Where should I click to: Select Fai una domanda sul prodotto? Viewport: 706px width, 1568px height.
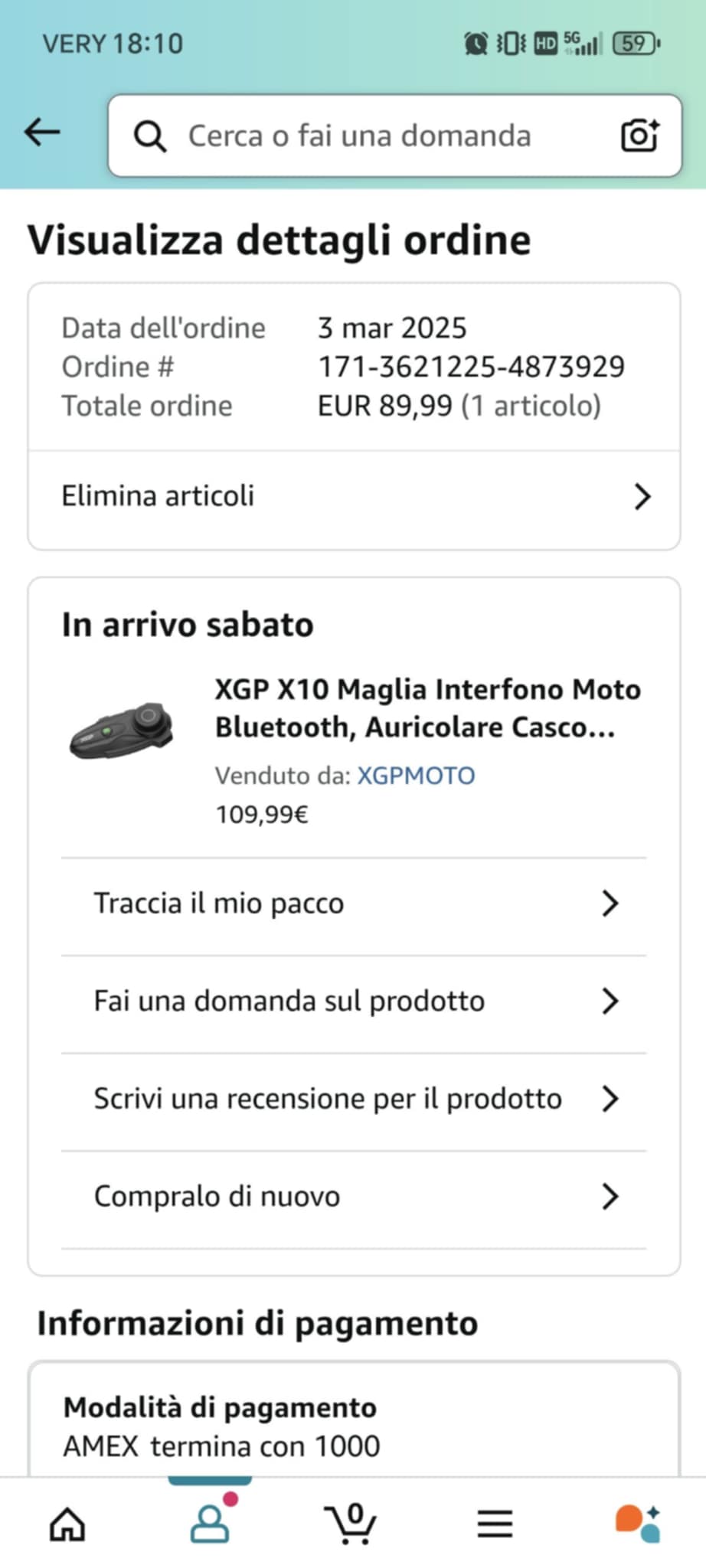point(354,1001)
